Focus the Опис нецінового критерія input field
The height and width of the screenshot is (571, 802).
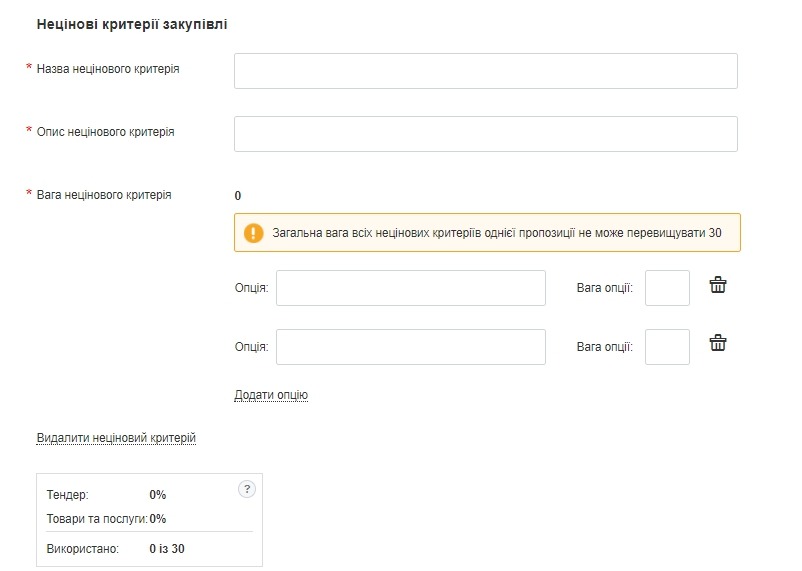(485, 134)
